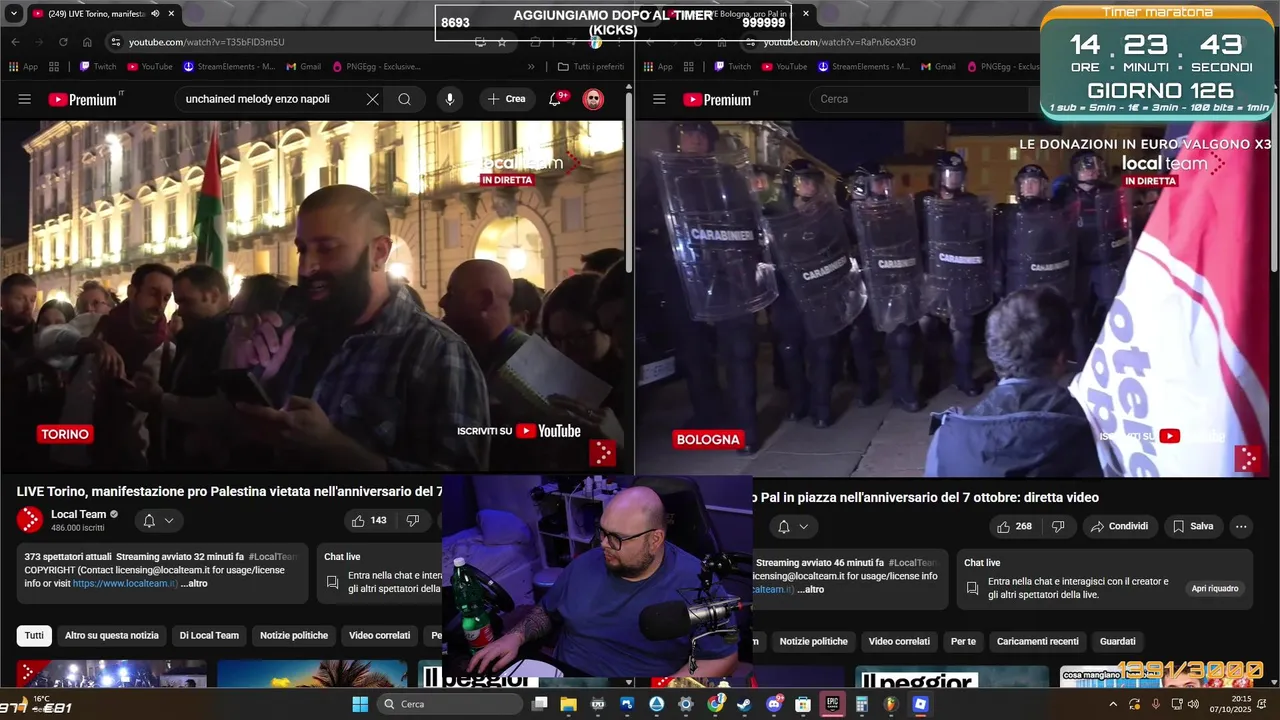Select the 'Di Local Team' filter chip
Screen dimensions: 1280x720
209,635
